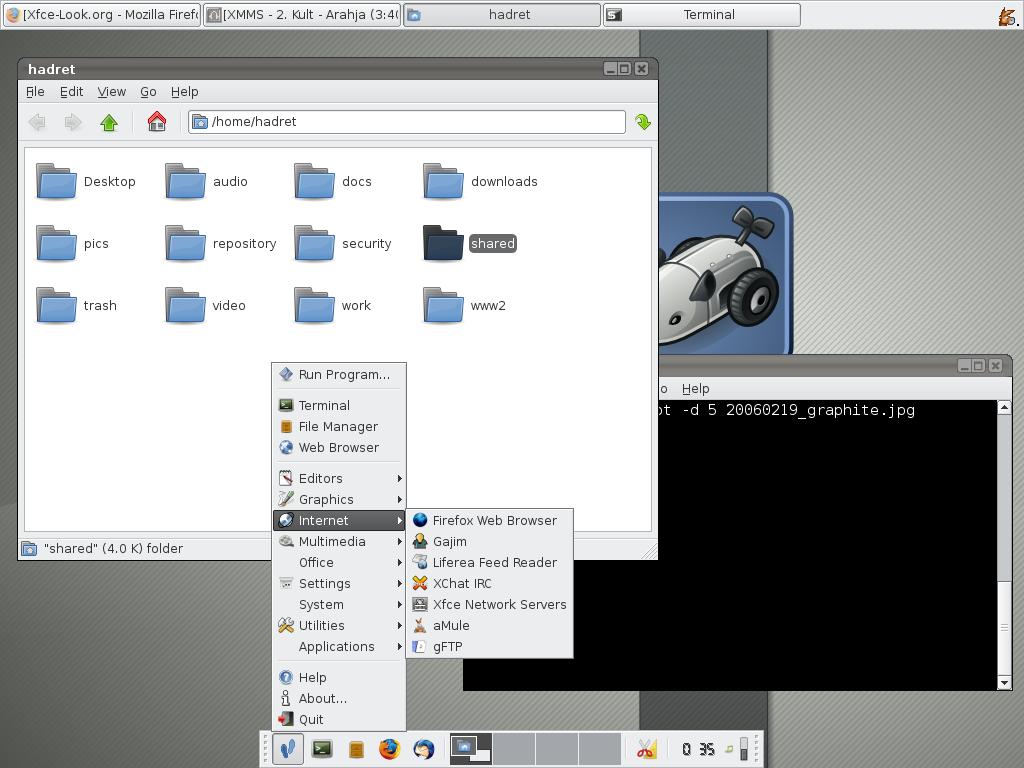Choose About... in the Xfce menu
The height and width of the screenshot is (768, 1024).
340,698
